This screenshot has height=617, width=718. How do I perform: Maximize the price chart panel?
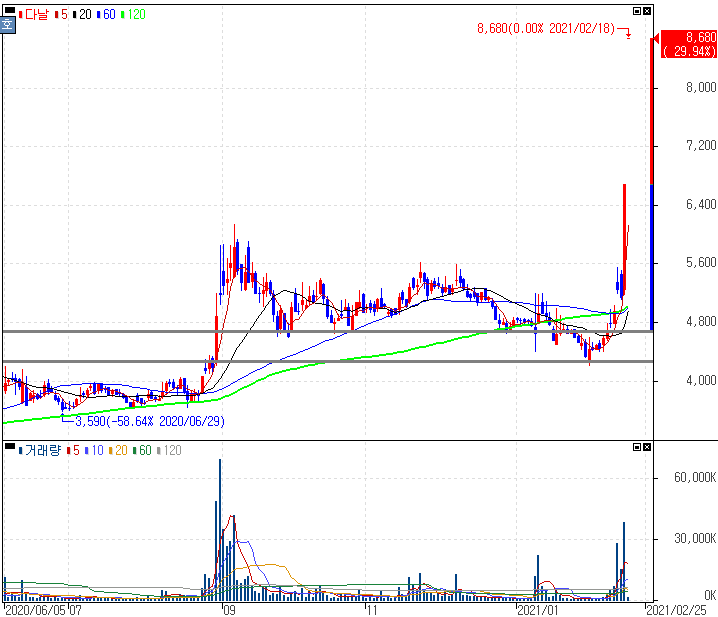(x=637, y=11)
